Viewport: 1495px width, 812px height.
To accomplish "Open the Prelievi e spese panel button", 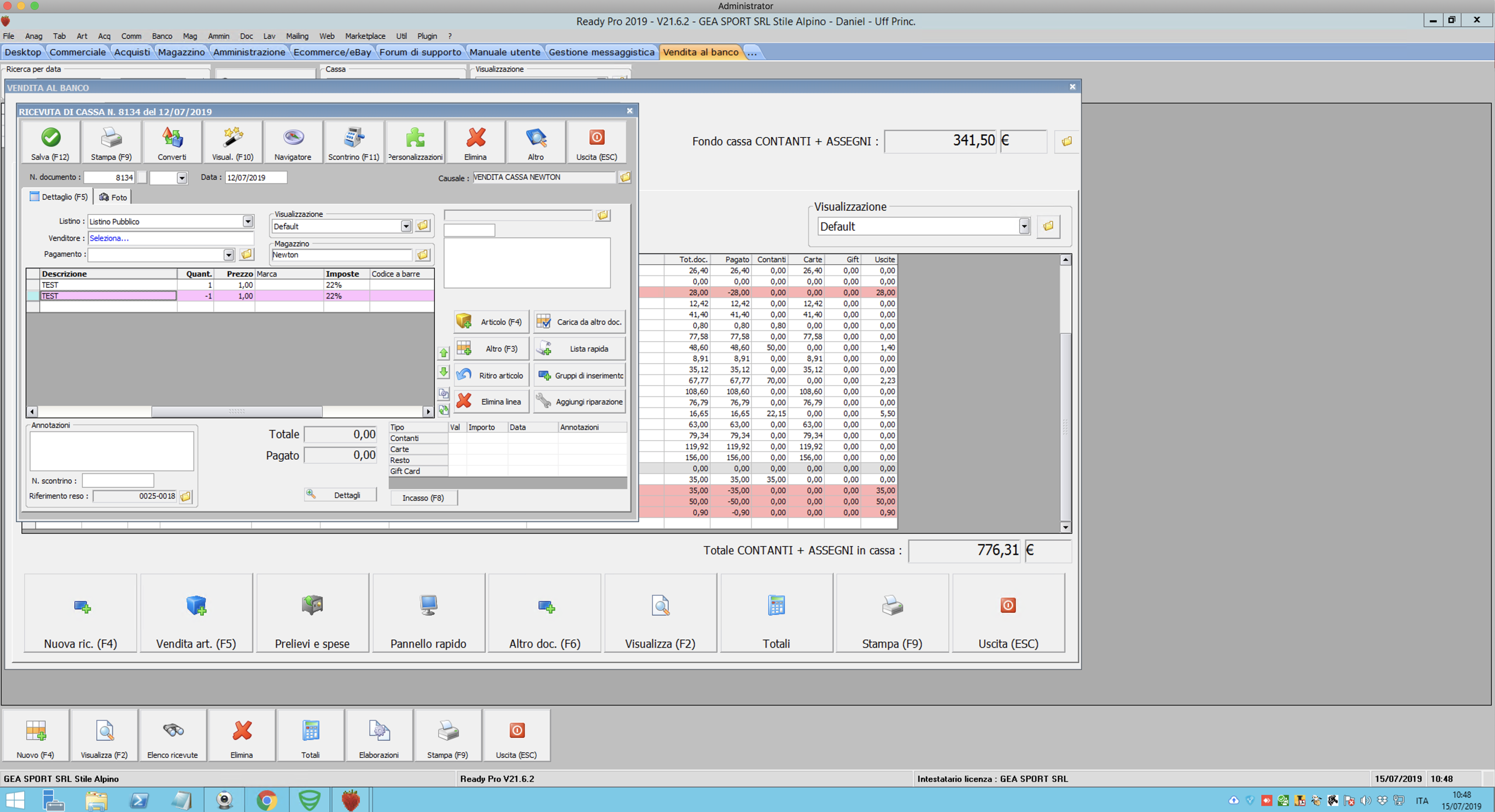I will click(312, 614).
